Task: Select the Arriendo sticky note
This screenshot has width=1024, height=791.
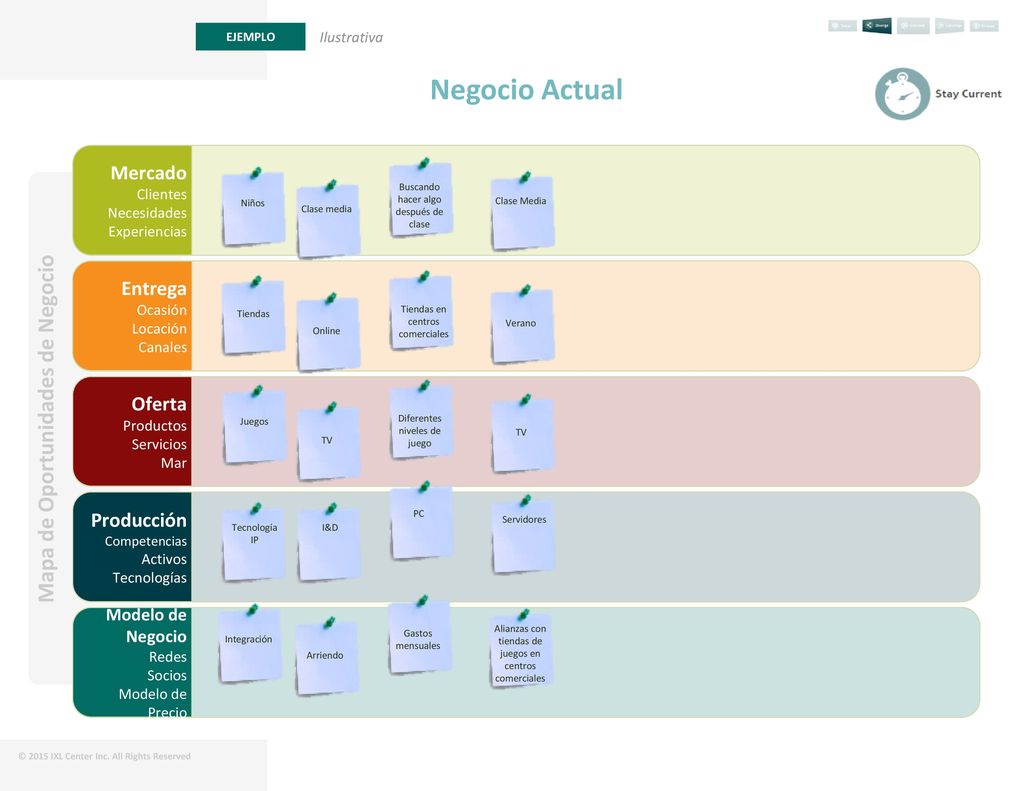Action: 327,658
